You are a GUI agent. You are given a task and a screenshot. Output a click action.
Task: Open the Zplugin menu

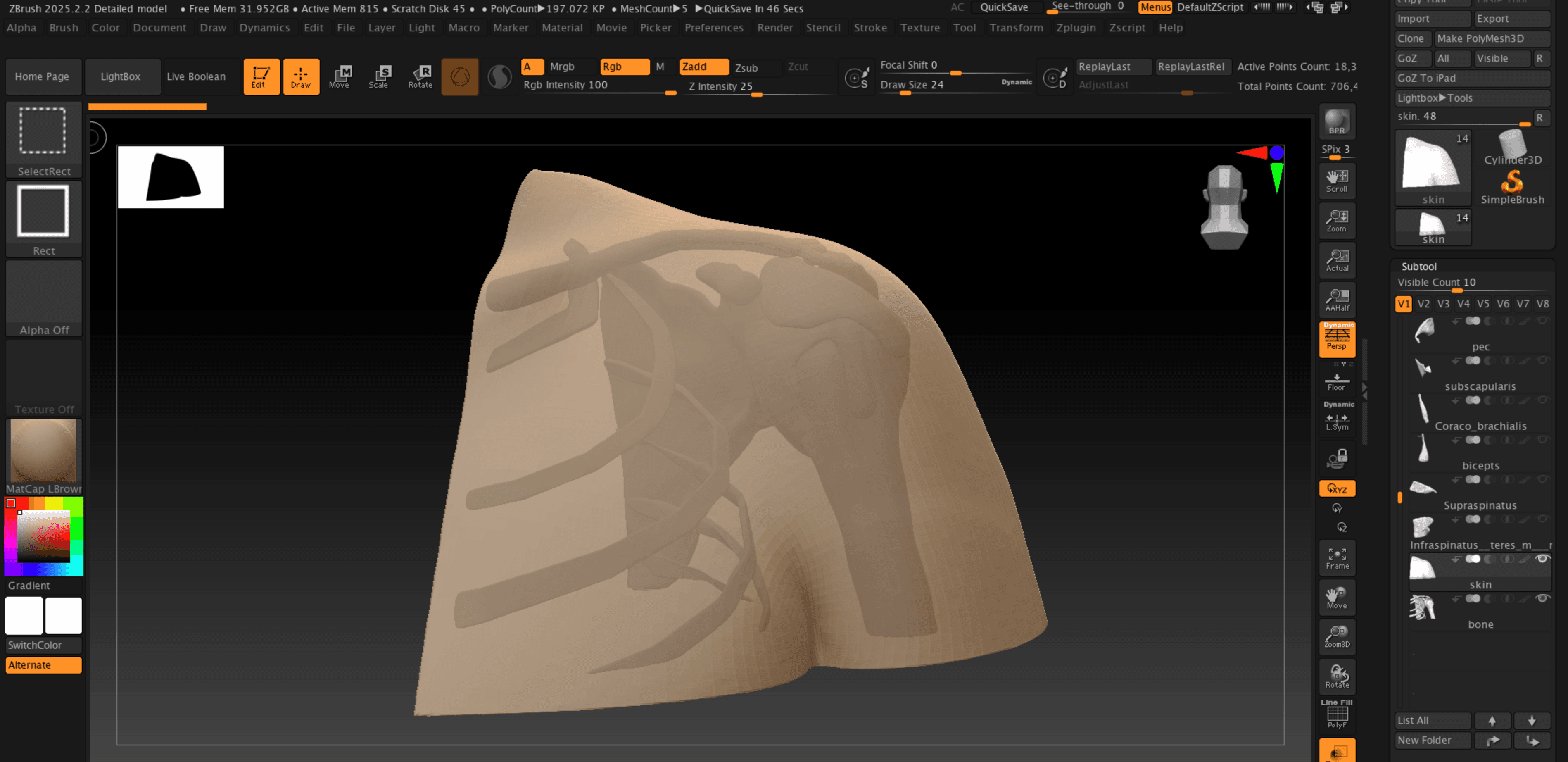click(x=1076, y=27)
